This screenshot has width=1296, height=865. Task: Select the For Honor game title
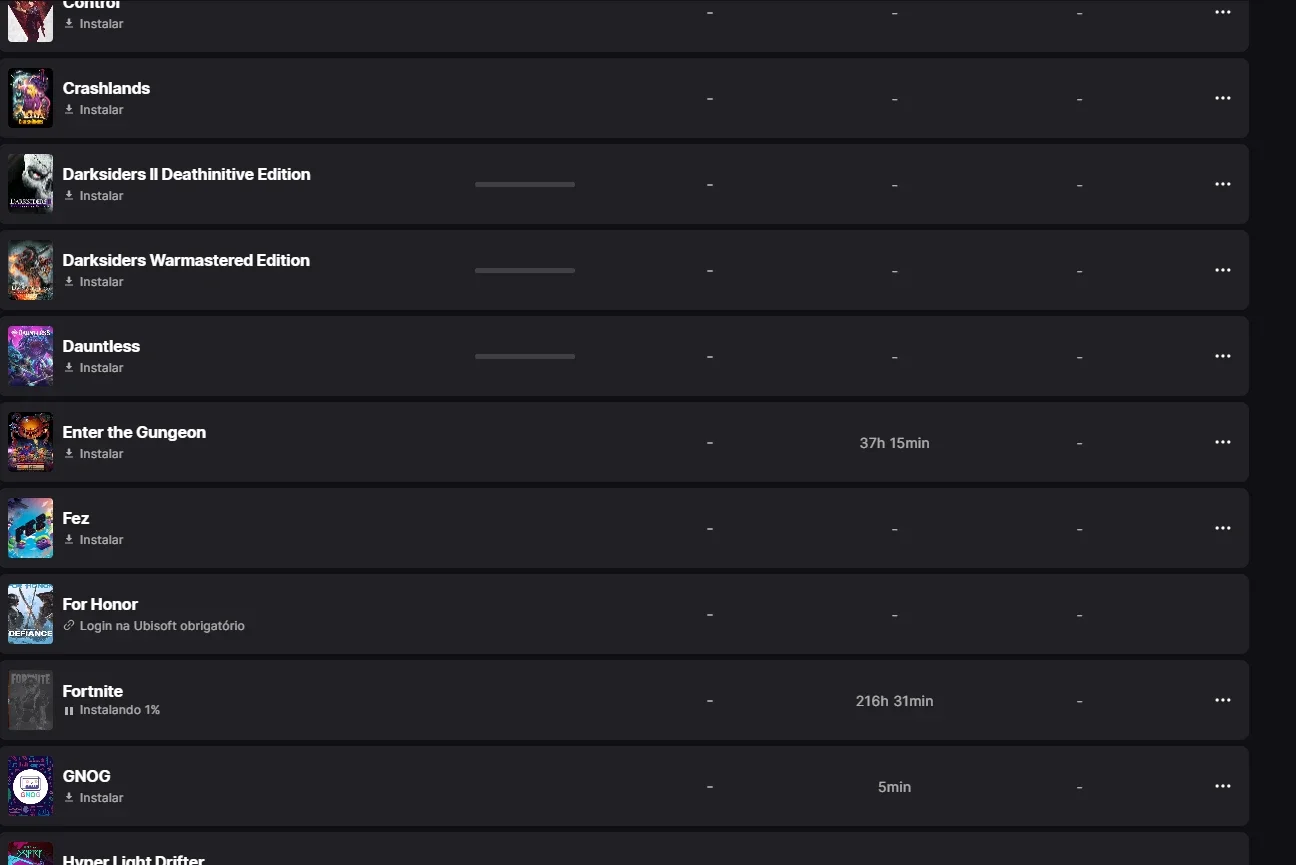100,604
